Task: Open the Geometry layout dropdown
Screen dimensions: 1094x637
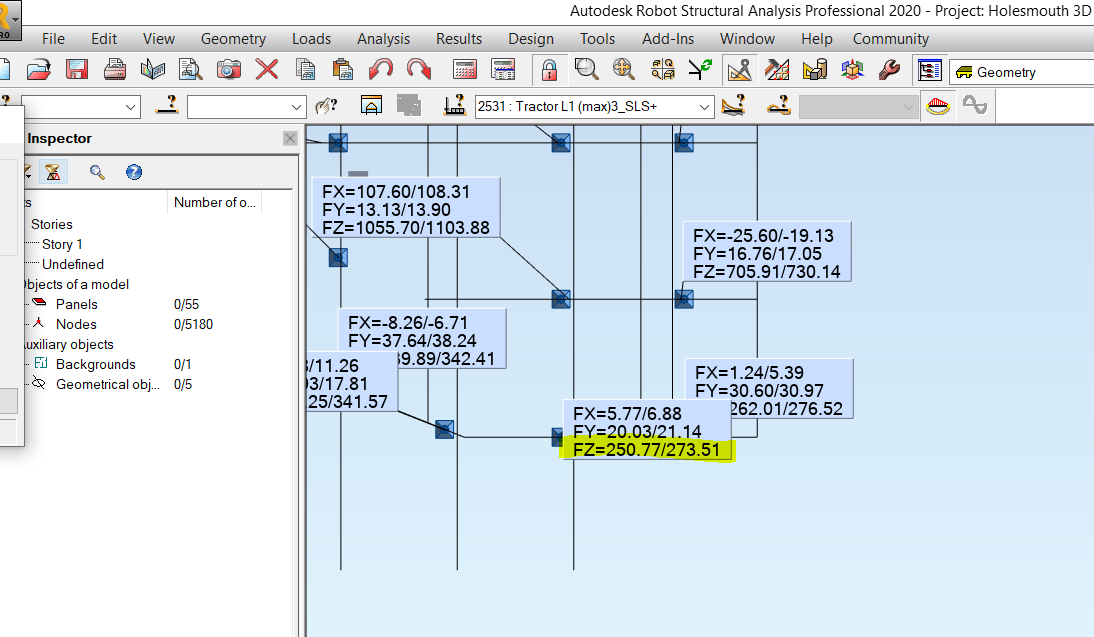Action: coord(1022,72)
